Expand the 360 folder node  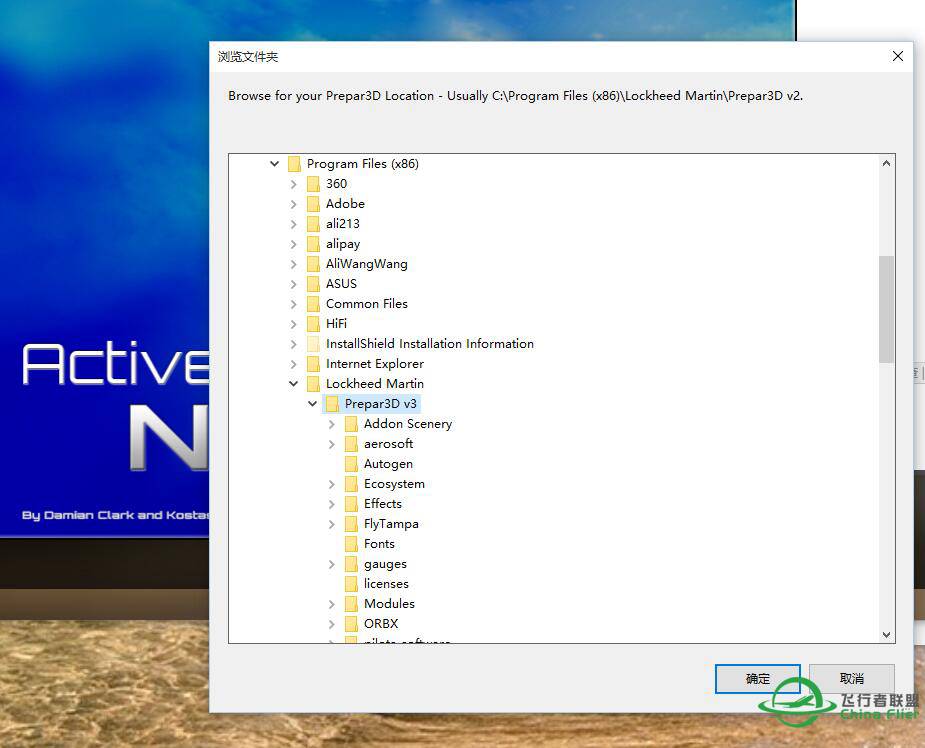click(293, 184)
